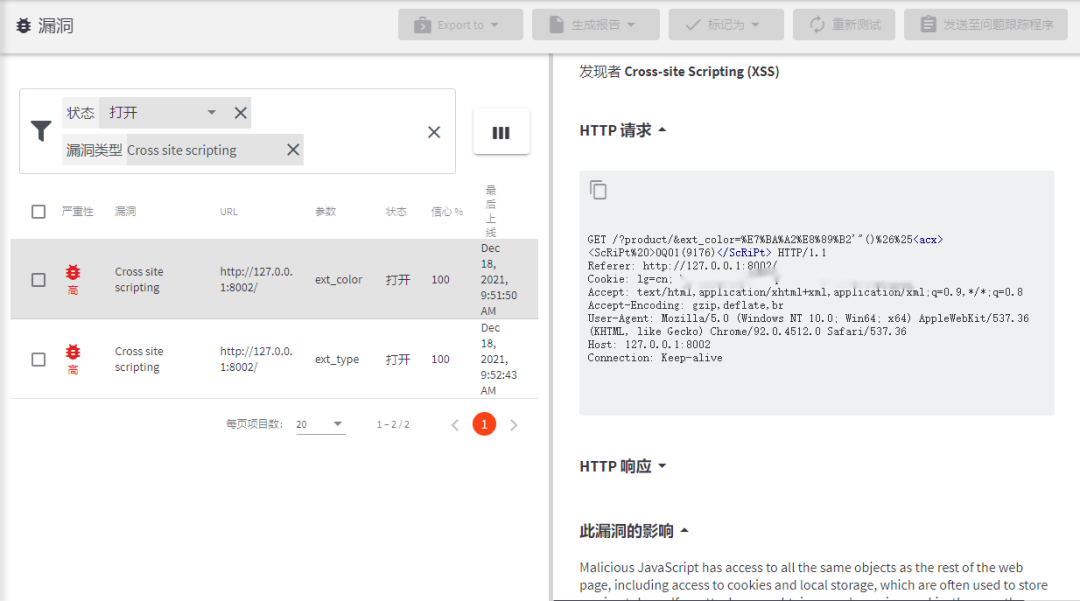The width and height of the screenshot is (1080, 601).
Task: Click the 重新测试 button
Action: 844,25
